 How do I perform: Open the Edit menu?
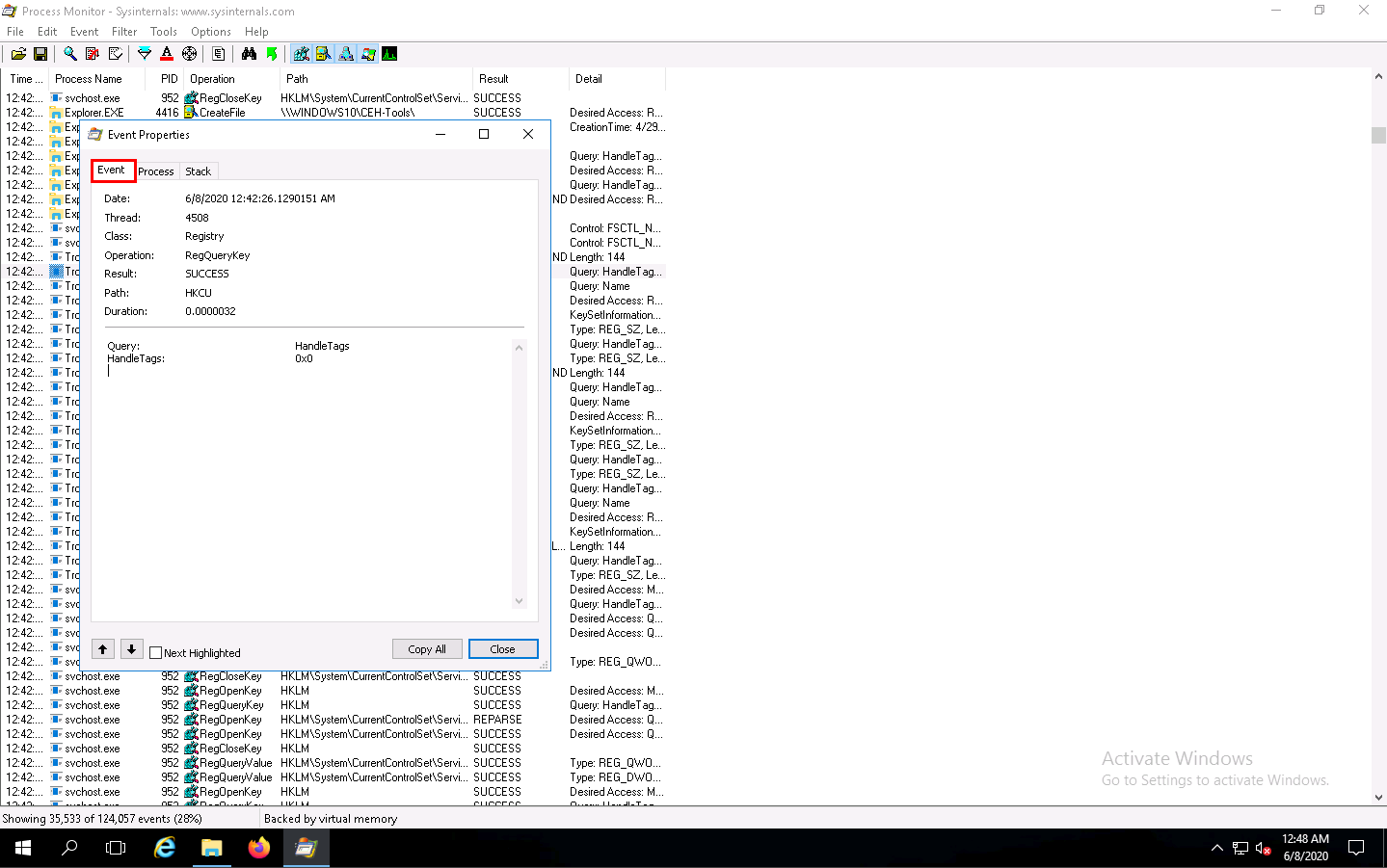pos(47,32)
